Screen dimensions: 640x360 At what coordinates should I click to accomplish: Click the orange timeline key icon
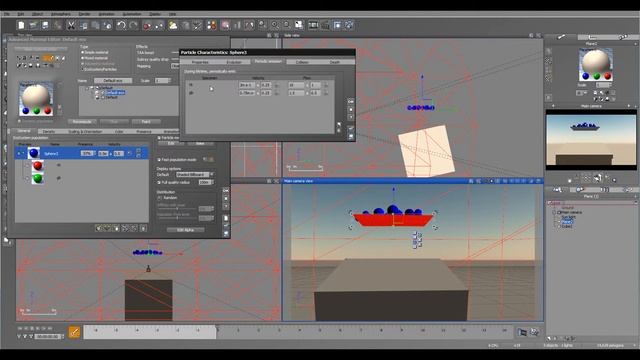pos(74,332)
